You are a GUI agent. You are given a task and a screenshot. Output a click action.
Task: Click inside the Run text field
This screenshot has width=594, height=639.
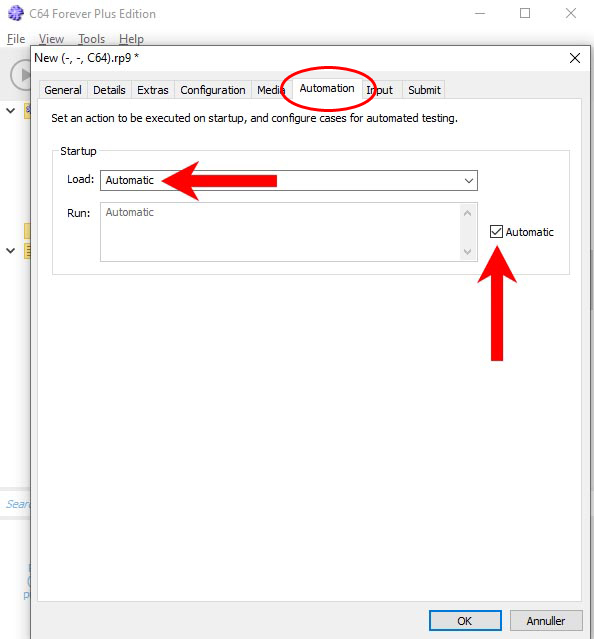click(280, 232)
